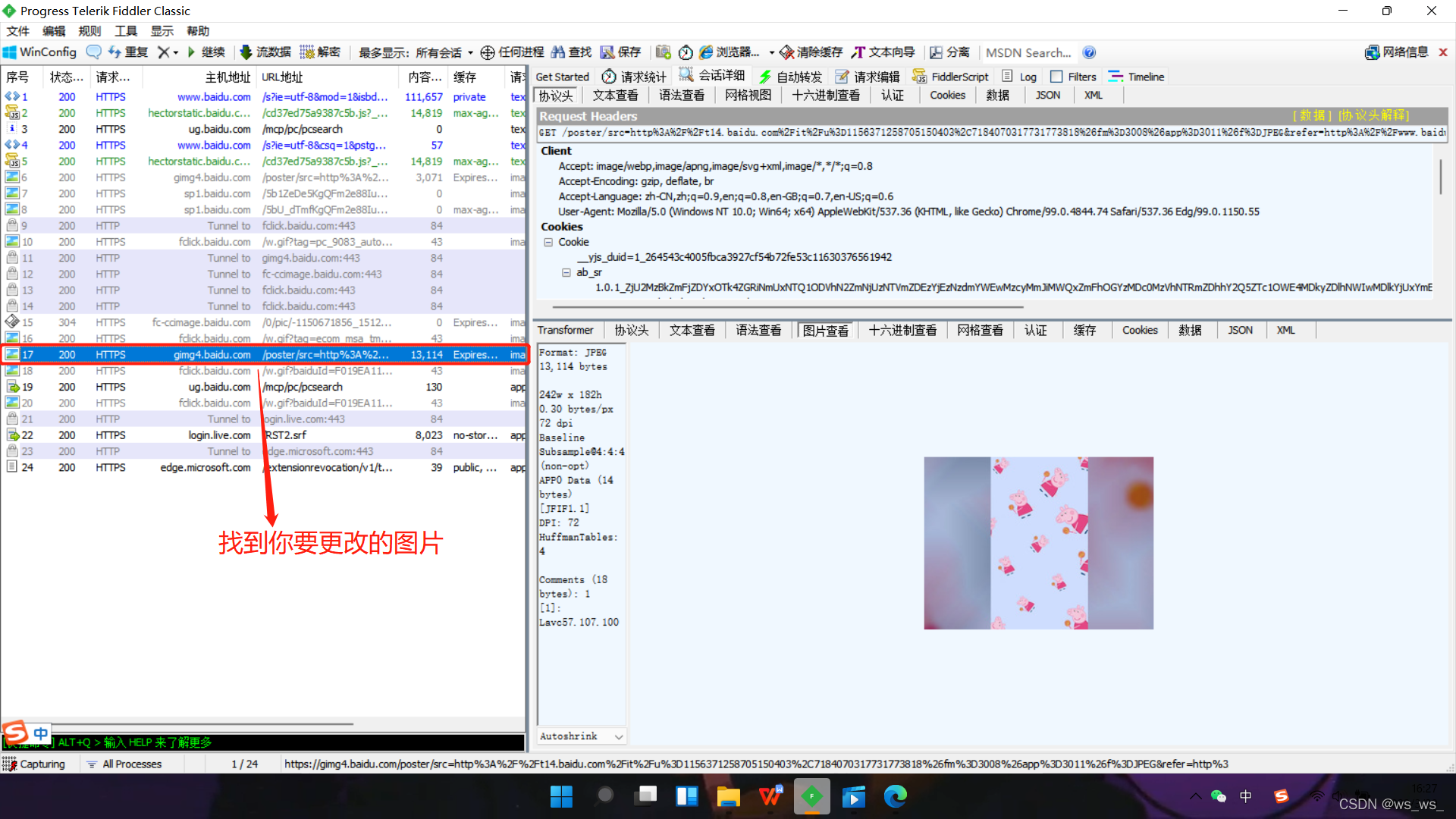Tear off panel with 分离
The width and height of the screenshot is (1456, 819).
pos(949,52)
